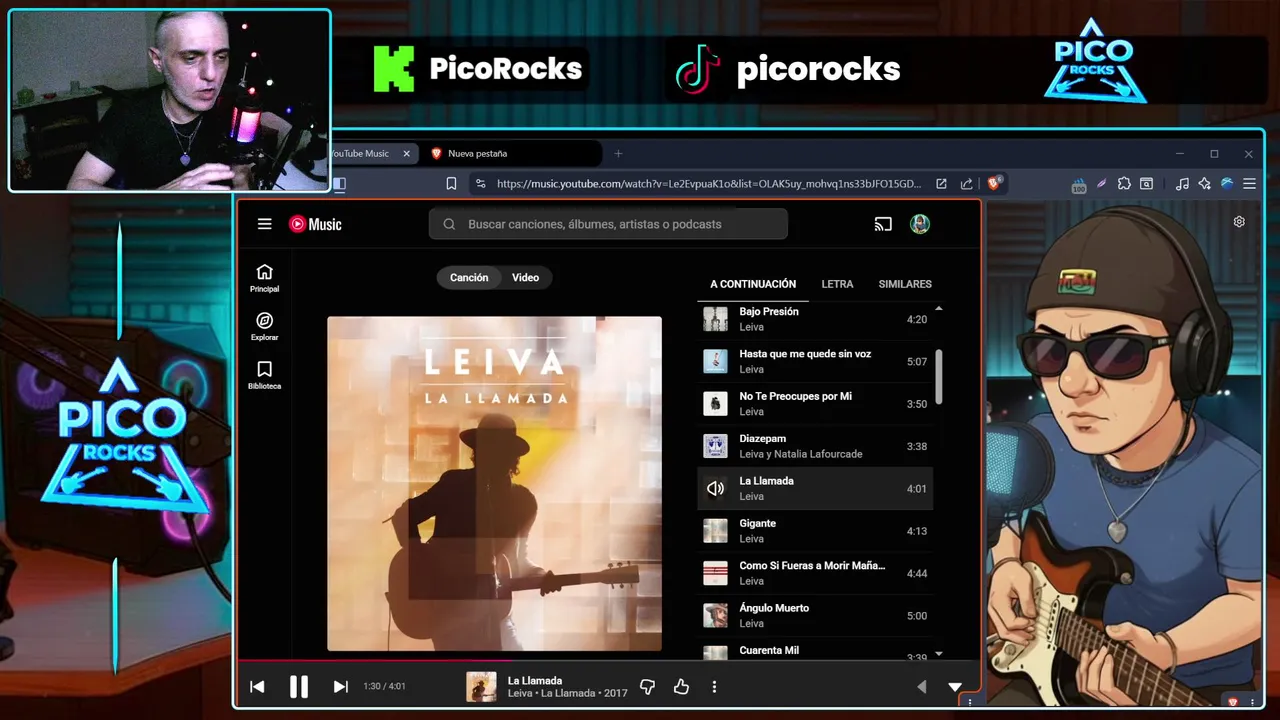Click the cast to device icon
Viewport: 1280px width, 720px height.
pos(883,224)
